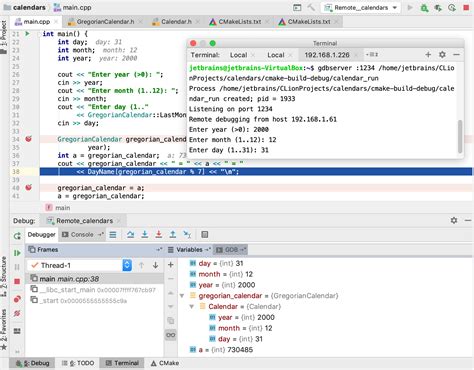
Task: Click watches glasses icon in Variables panel
Action: (x=171, y=335)
